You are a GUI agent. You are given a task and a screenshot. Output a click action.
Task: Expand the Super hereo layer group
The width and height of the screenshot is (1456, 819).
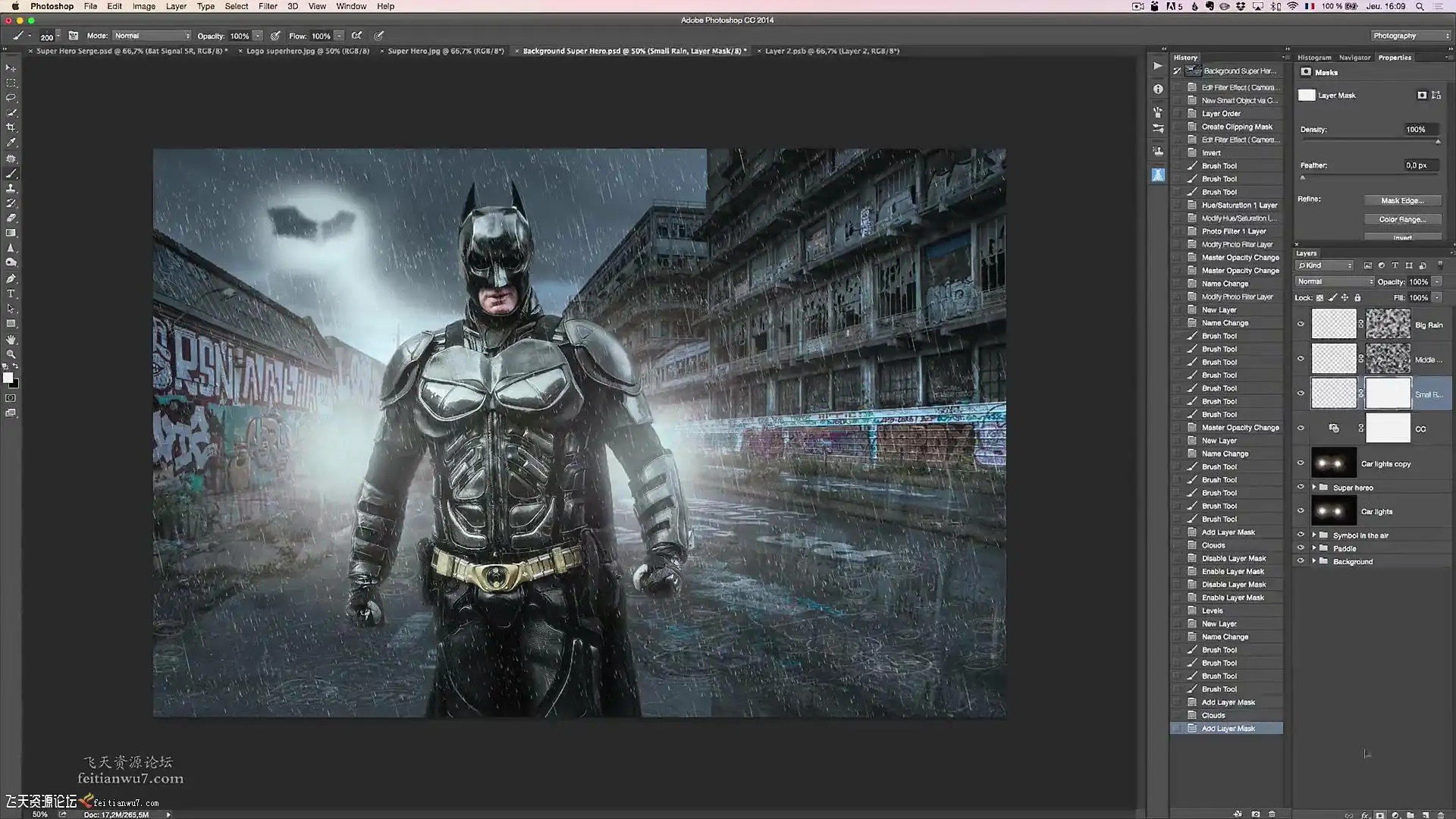1314,488
